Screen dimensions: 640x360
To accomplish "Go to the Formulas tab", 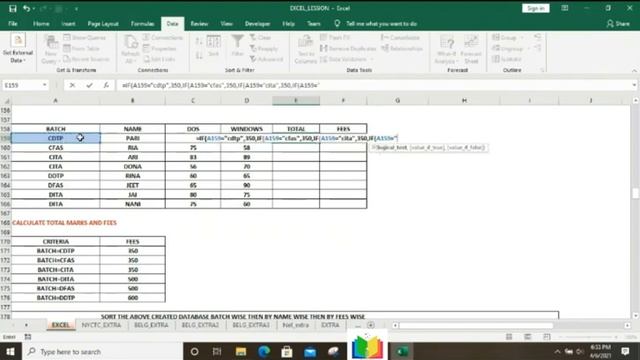I will (x=142, y=24).
